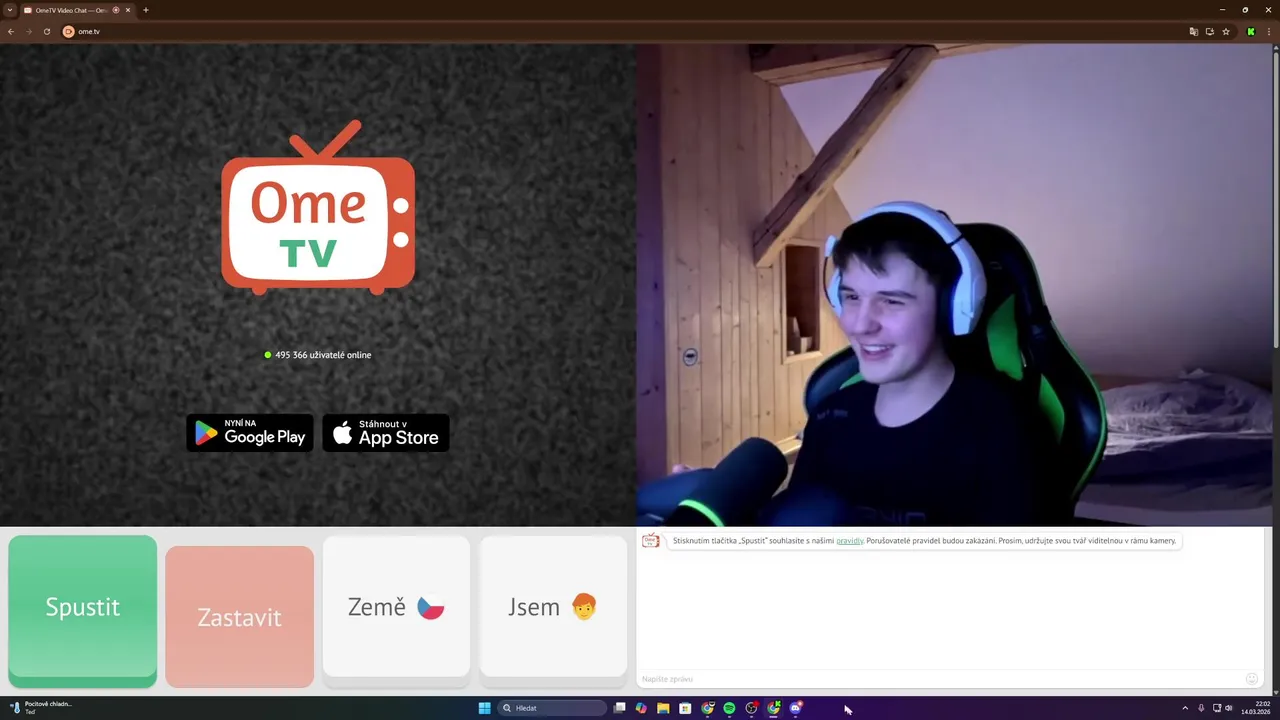Image resolution: width=1280 pixels, height=720 pixels.
Task: Bookmark this page with the star
Action: (x=1226, y=31)
